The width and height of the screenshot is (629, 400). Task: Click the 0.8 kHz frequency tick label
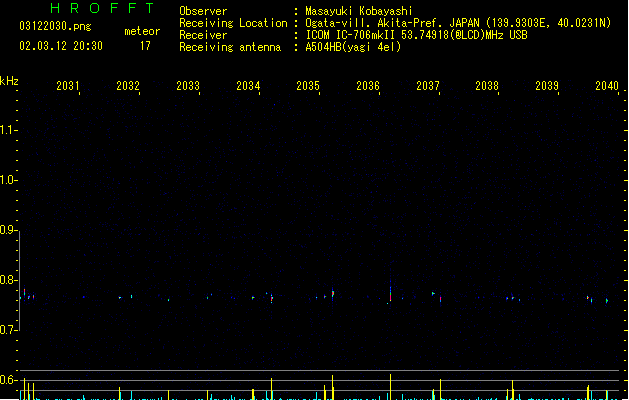point(8,280)
